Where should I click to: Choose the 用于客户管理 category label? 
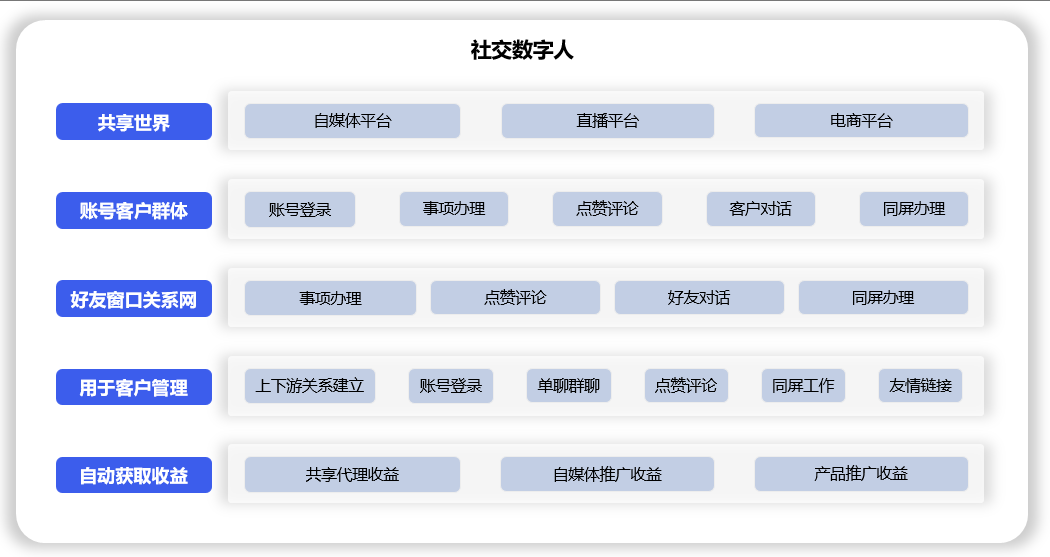coord(133,387)
